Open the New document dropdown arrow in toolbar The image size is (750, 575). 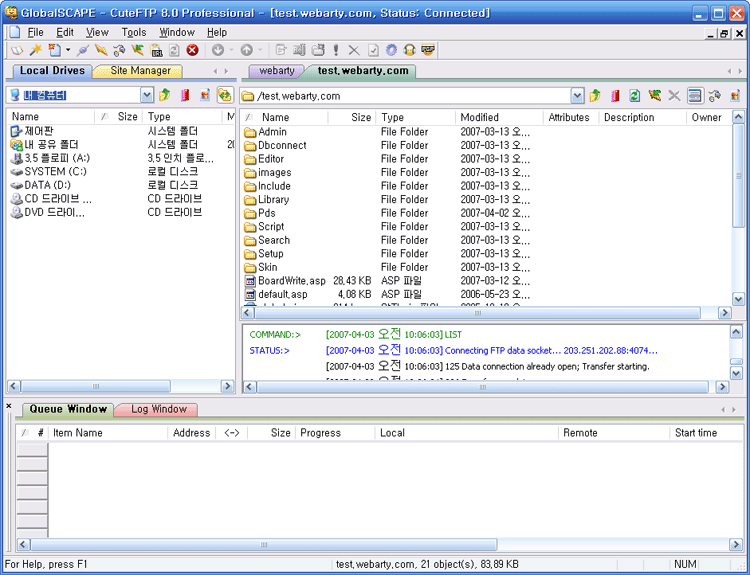pos(67,50)
